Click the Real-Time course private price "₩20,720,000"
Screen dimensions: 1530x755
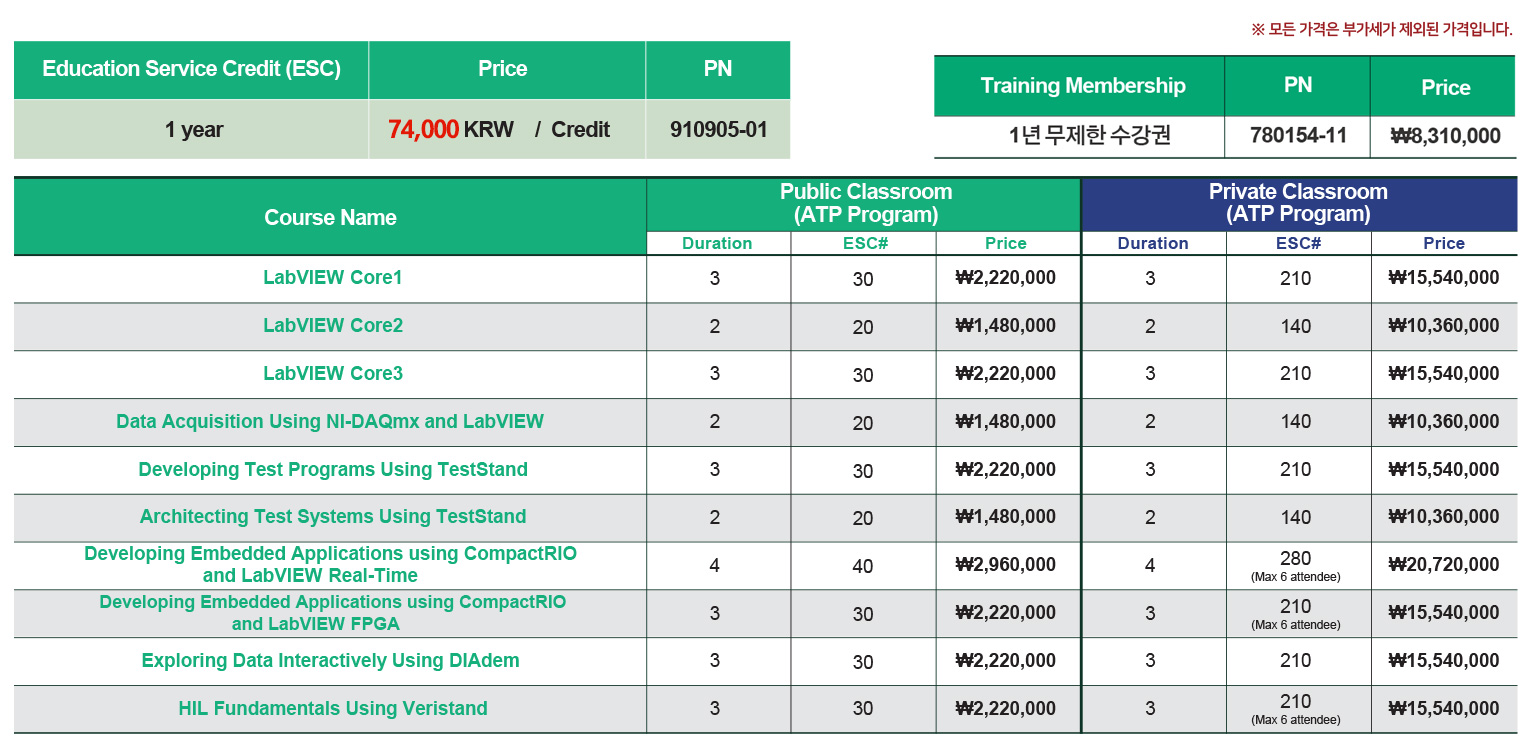(1444, 565)
